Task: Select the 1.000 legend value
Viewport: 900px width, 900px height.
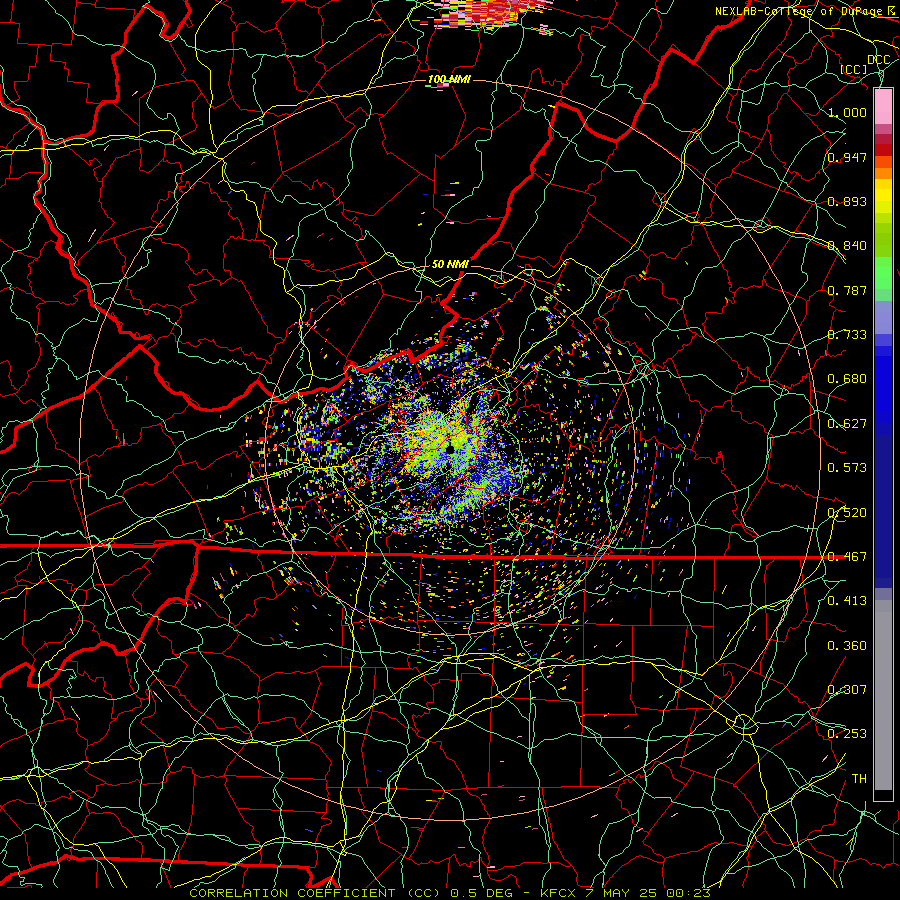Action: [847, 112]
